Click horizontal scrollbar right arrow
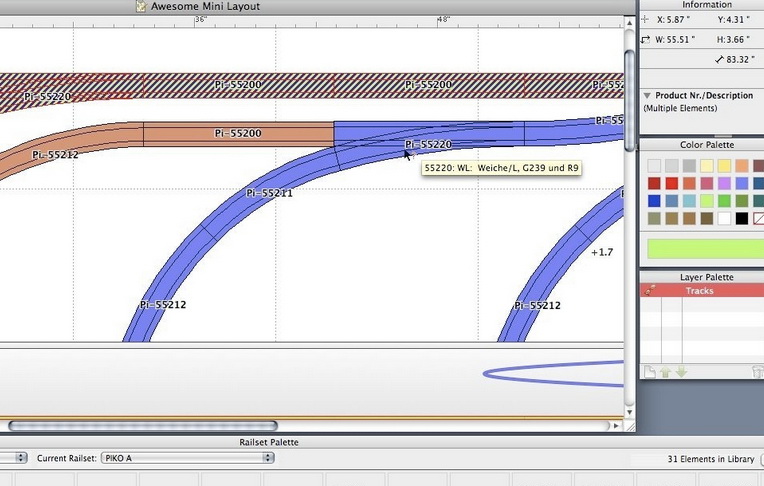The width and height of the screenshot is (764, 486). pyautogui.click(x=614, y=426)
